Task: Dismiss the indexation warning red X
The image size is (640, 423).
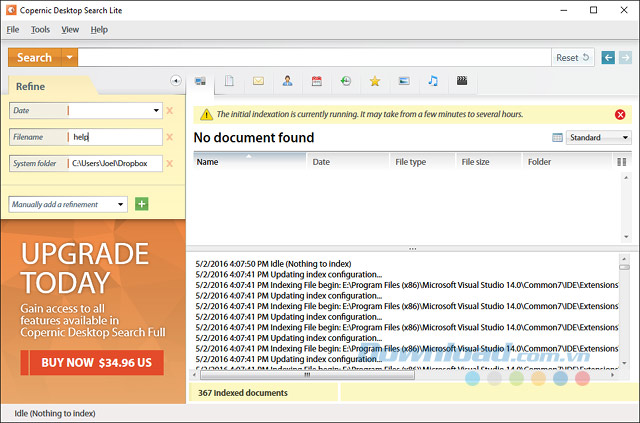Action: [x=620, y=115]
